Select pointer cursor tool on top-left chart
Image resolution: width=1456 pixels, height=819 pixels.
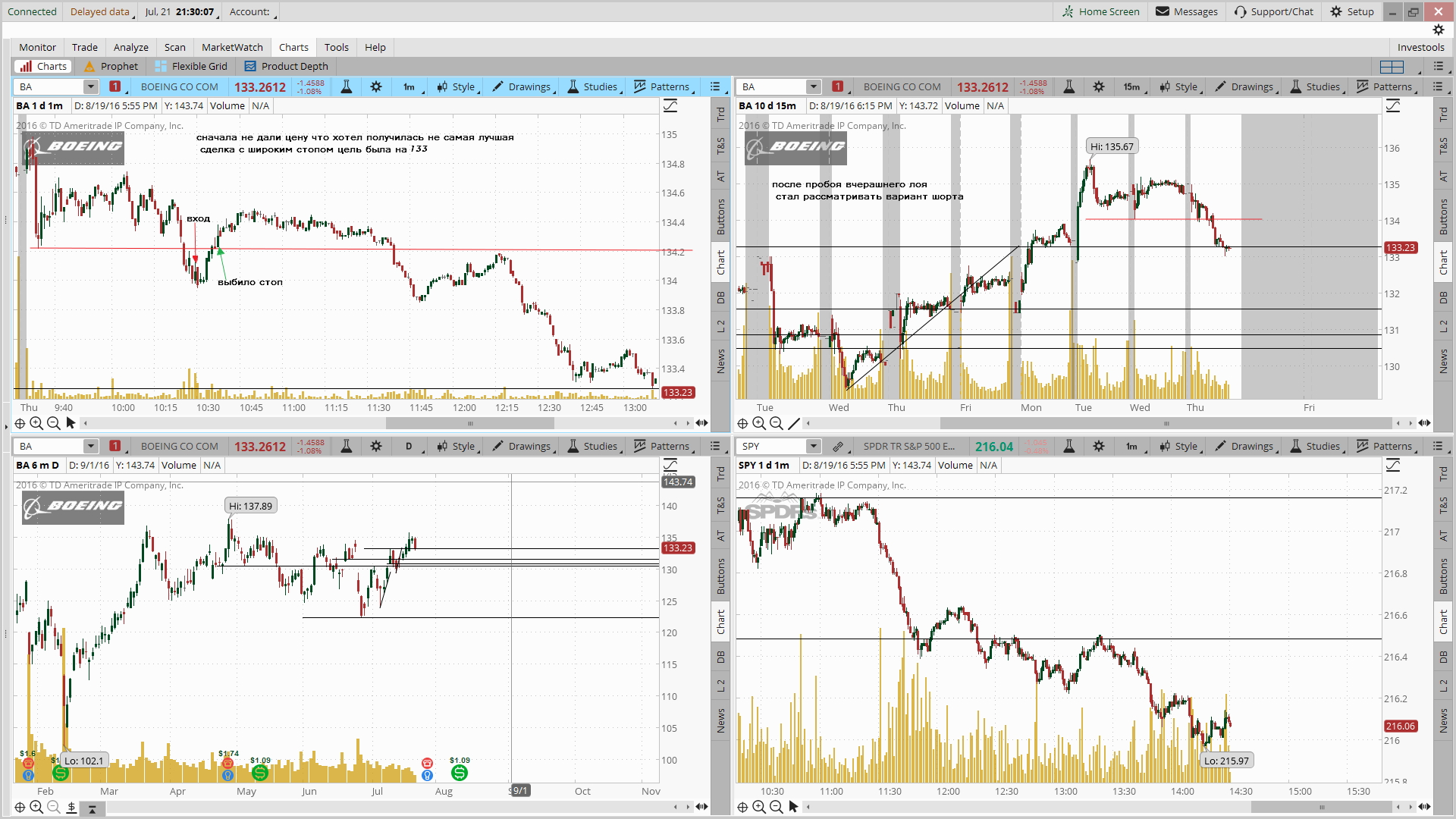pos(71,423)
